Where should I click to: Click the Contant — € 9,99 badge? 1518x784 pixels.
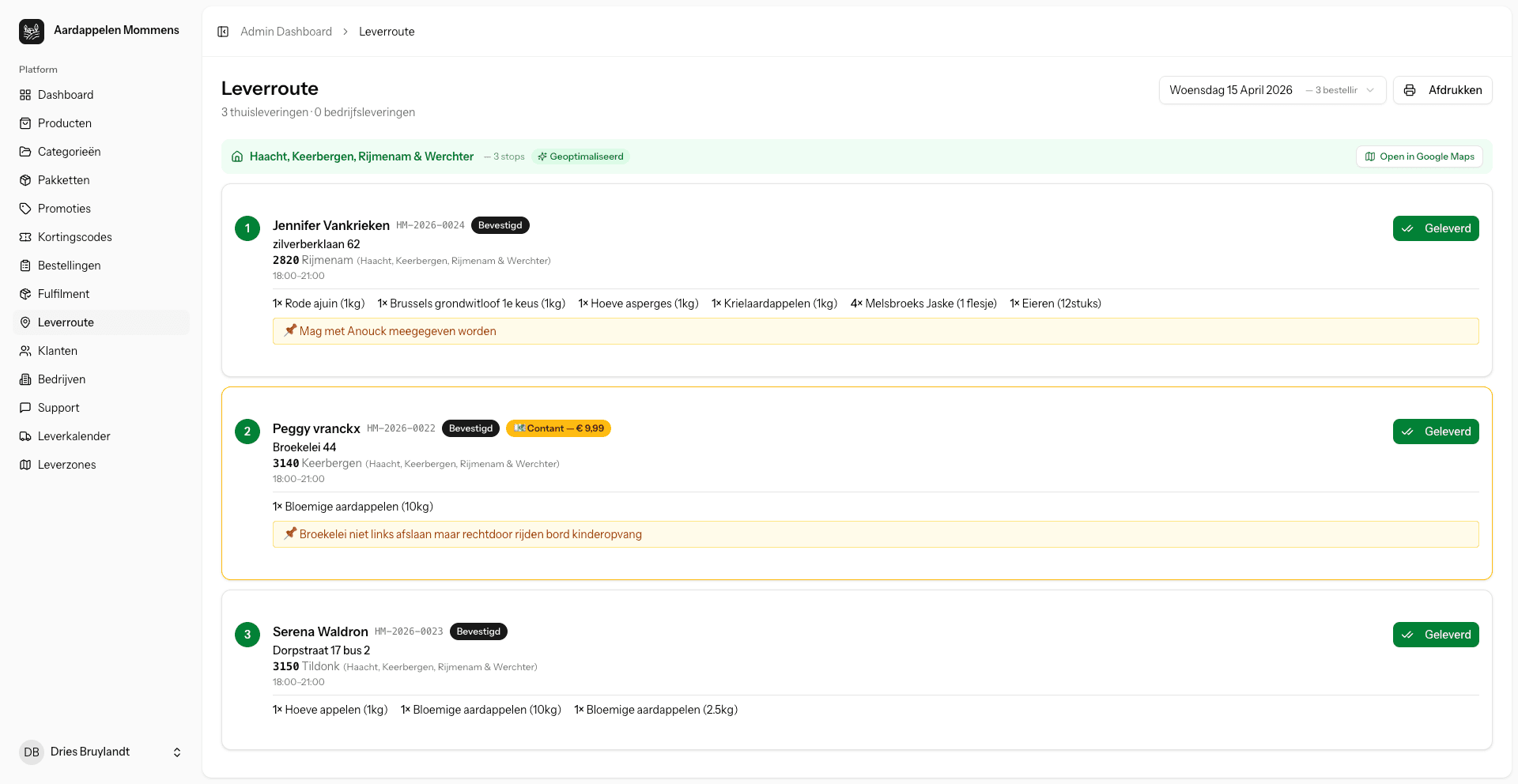click(x=558, y=428)
